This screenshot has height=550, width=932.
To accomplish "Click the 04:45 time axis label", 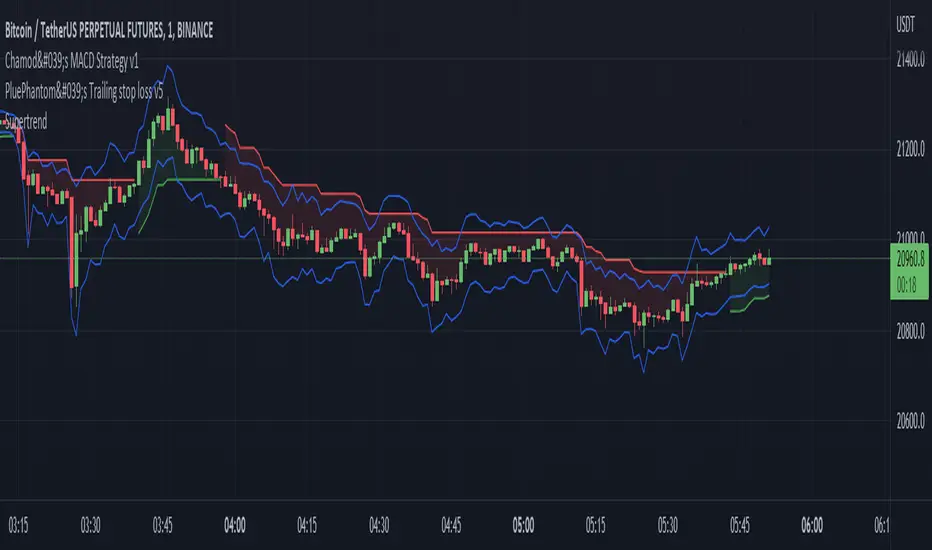I will [x=451, y=525].
